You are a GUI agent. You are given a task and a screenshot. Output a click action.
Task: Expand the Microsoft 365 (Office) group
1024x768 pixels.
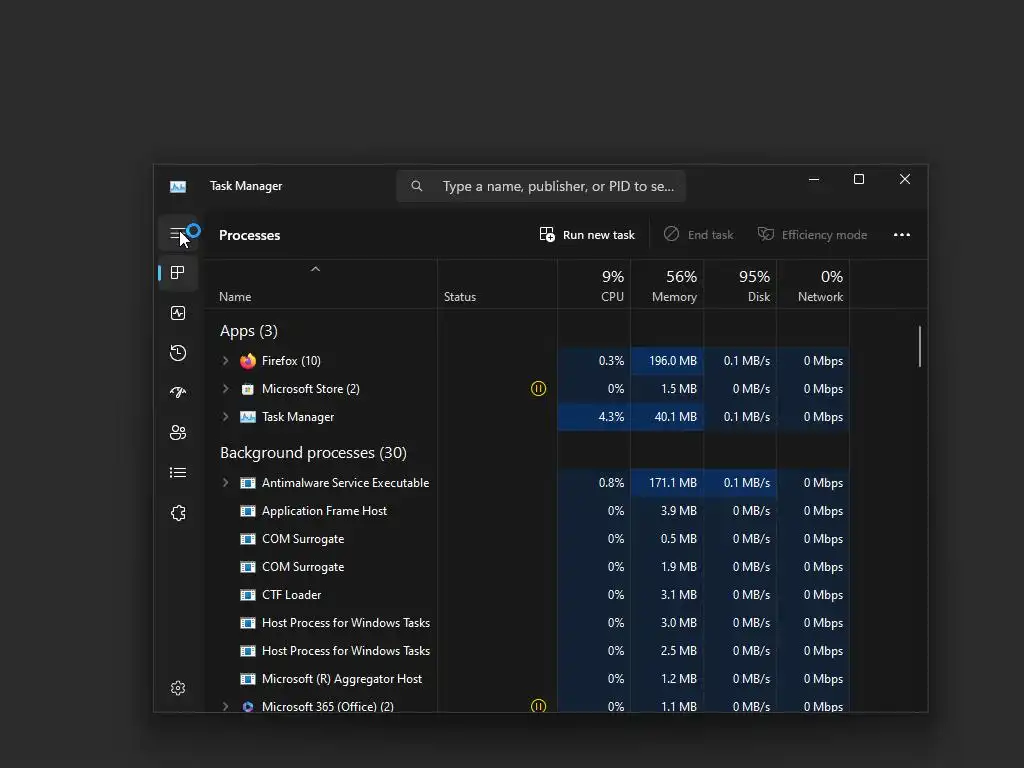click(225, 706)
